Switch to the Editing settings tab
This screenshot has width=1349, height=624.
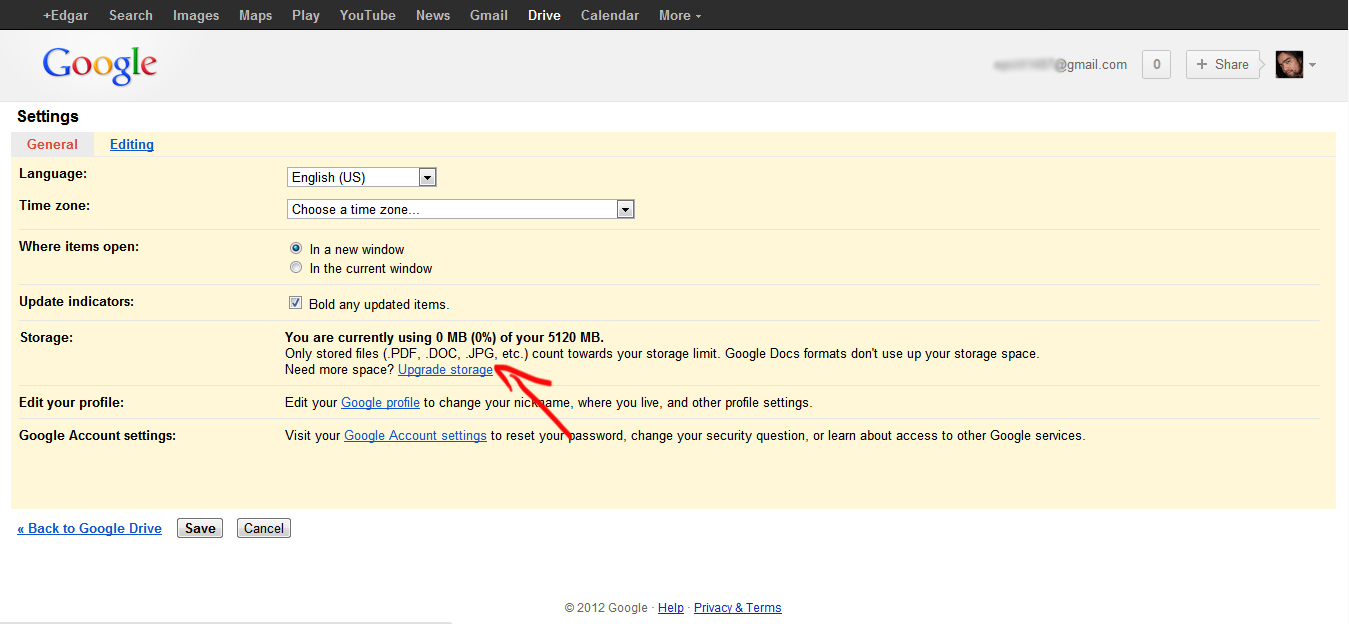131,143
